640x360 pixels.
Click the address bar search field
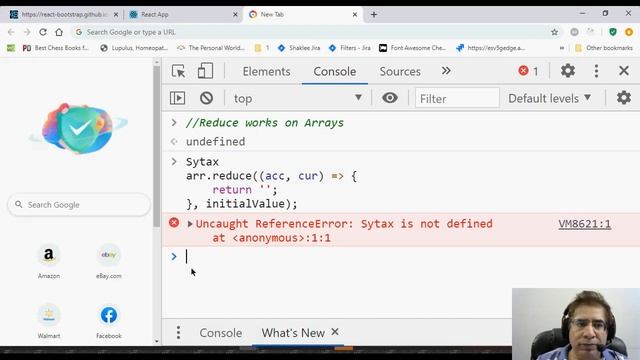coord(310,32)
